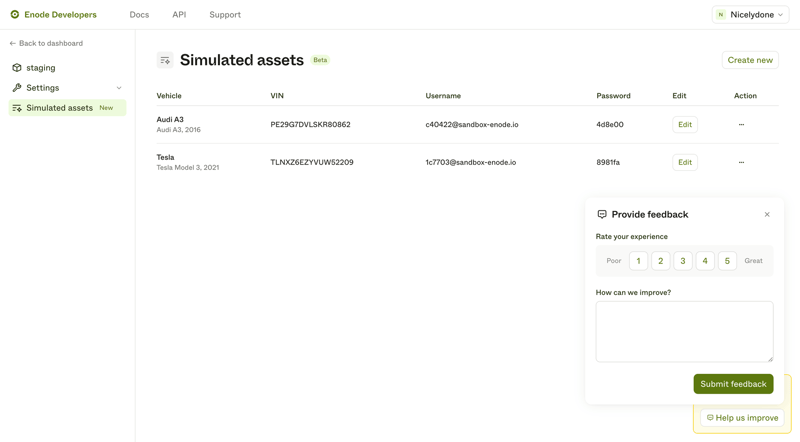Viewport: 800px width, 442px height.
Task: Rate experience as 5
Action: 727,261
